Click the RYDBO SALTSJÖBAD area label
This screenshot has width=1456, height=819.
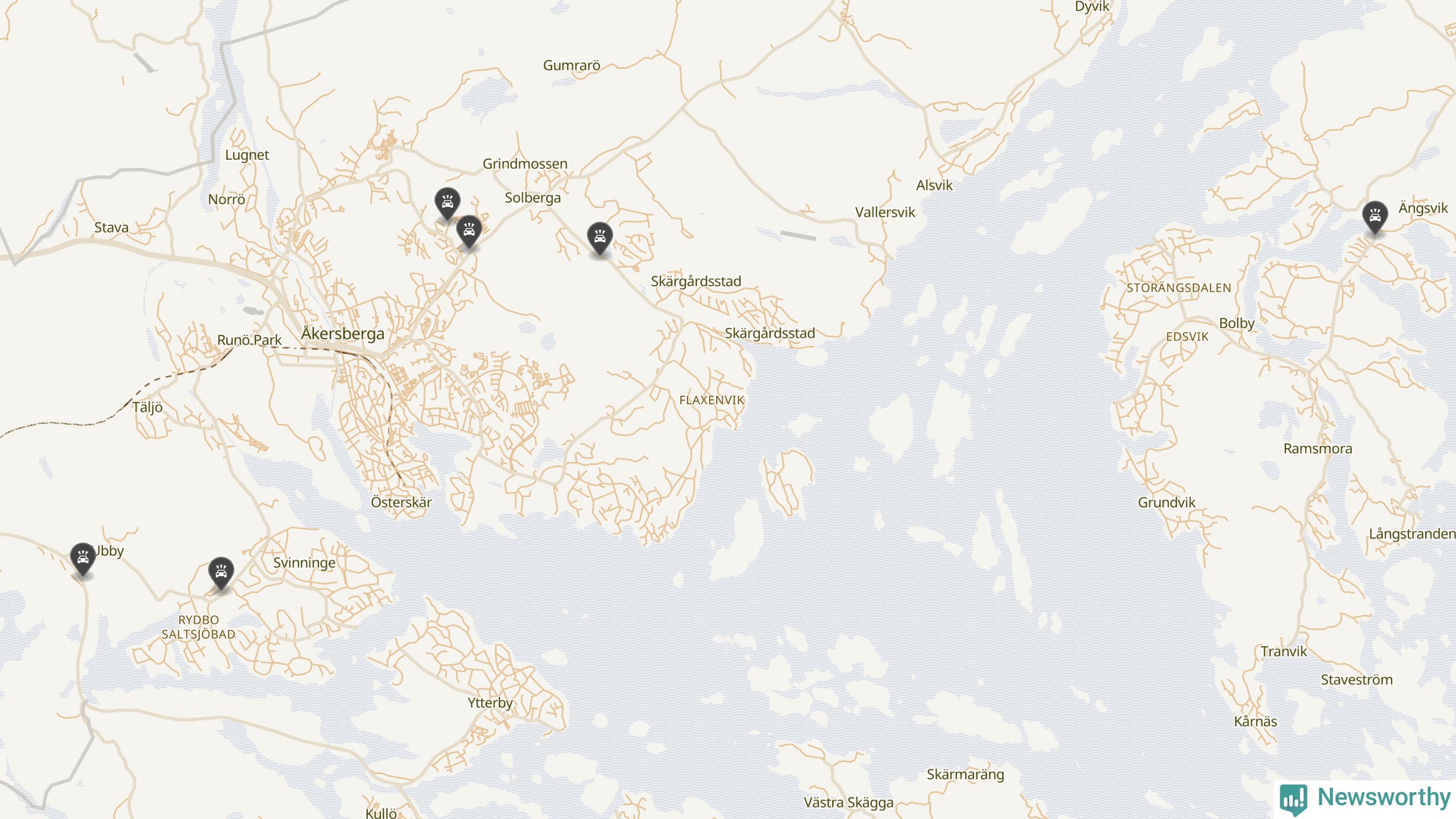198,627
